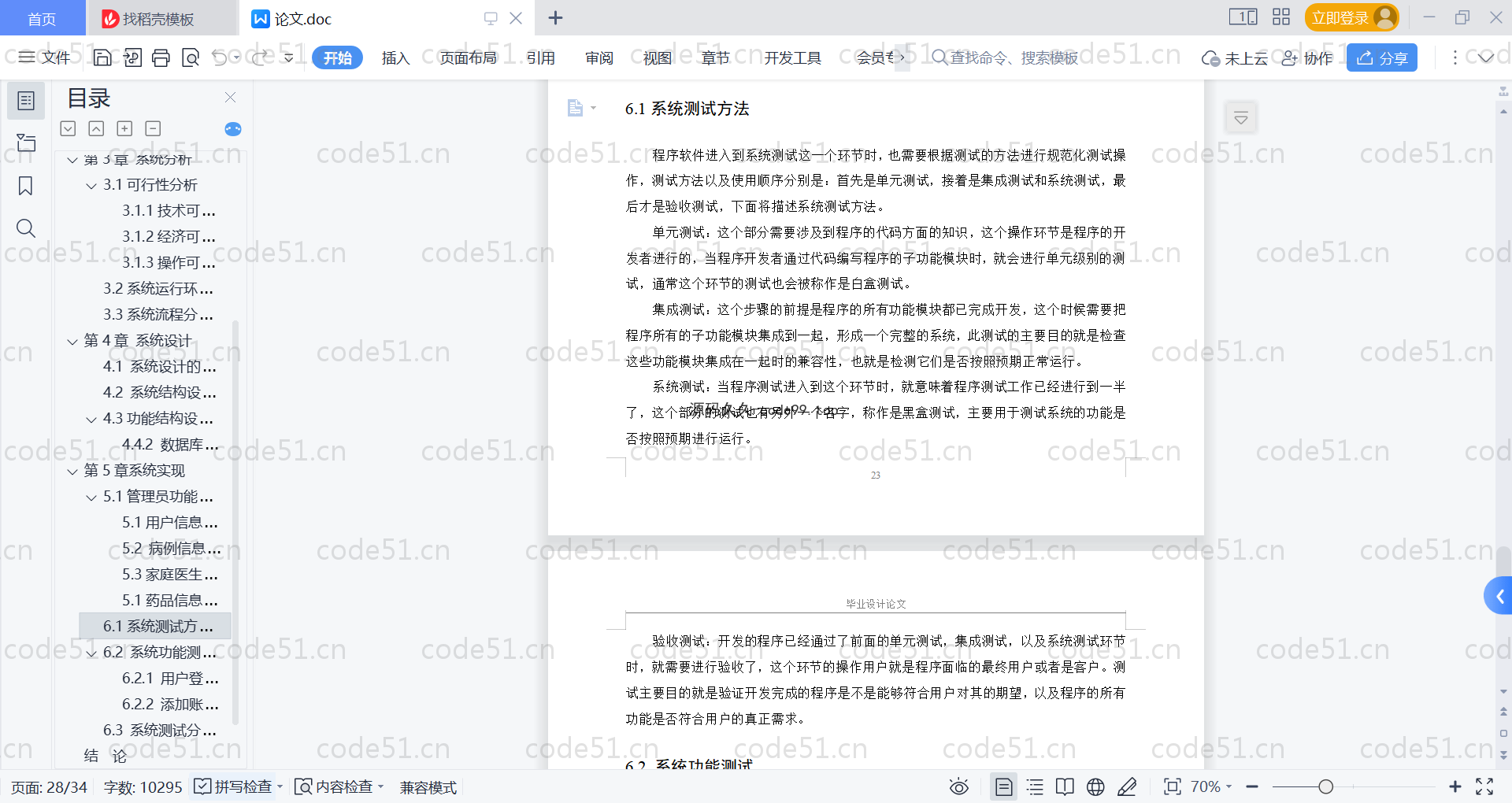Click the 分享 share button

click(x=1382, y=57)
